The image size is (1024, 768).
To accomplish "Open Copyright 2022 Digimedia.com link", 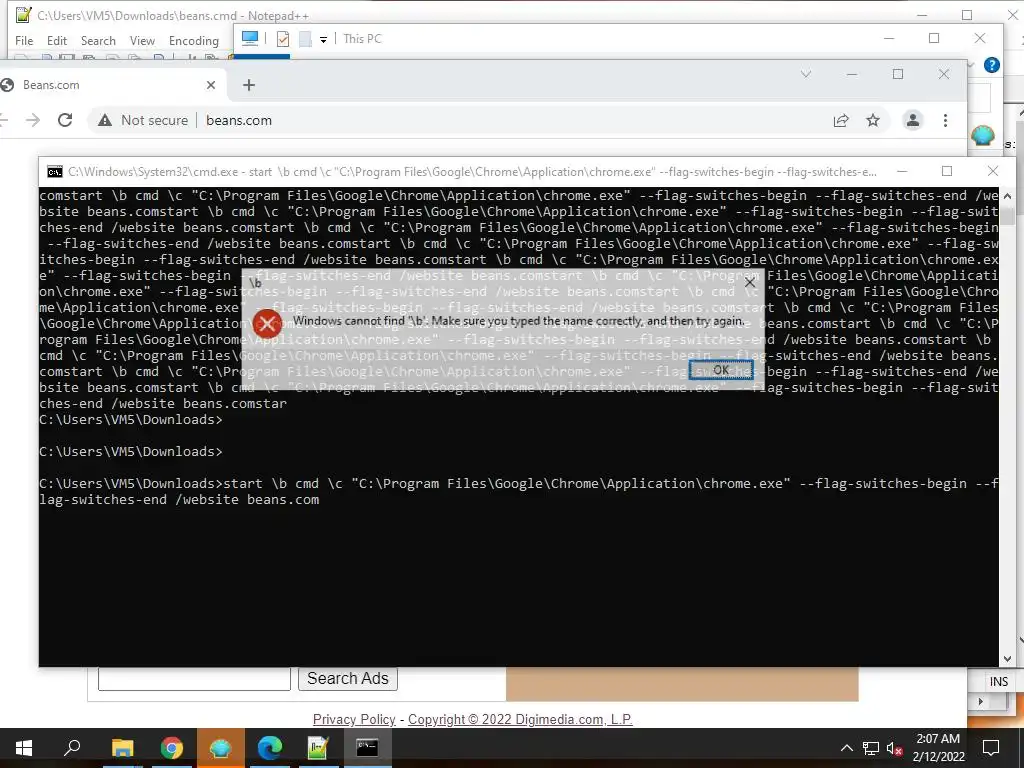I will coord(520,719).
